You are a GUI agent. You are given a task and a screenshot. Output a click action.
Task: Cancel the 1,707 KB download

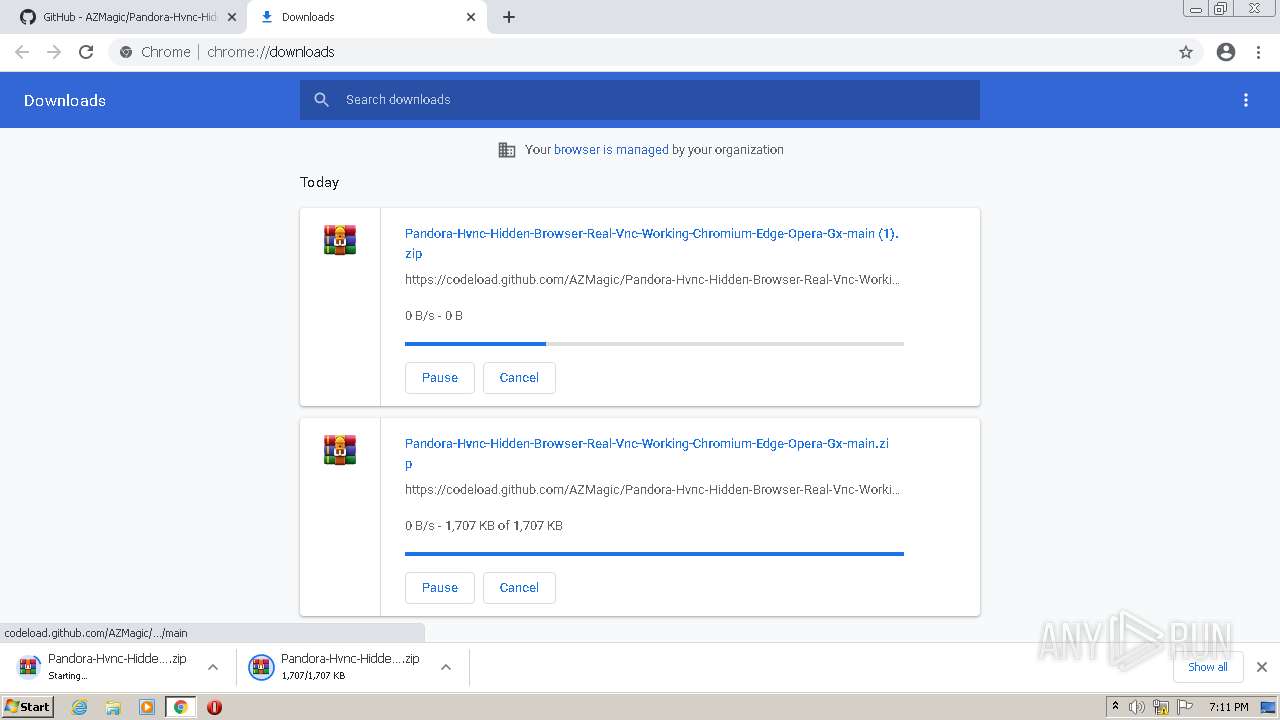[x=519, y=588]
